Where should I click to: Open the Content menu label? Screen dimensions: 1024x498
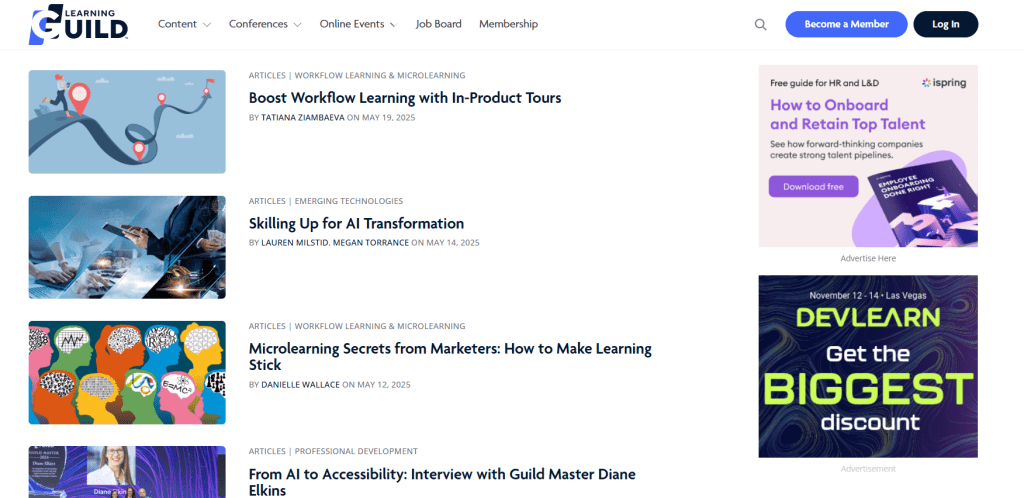pos(177,24)
